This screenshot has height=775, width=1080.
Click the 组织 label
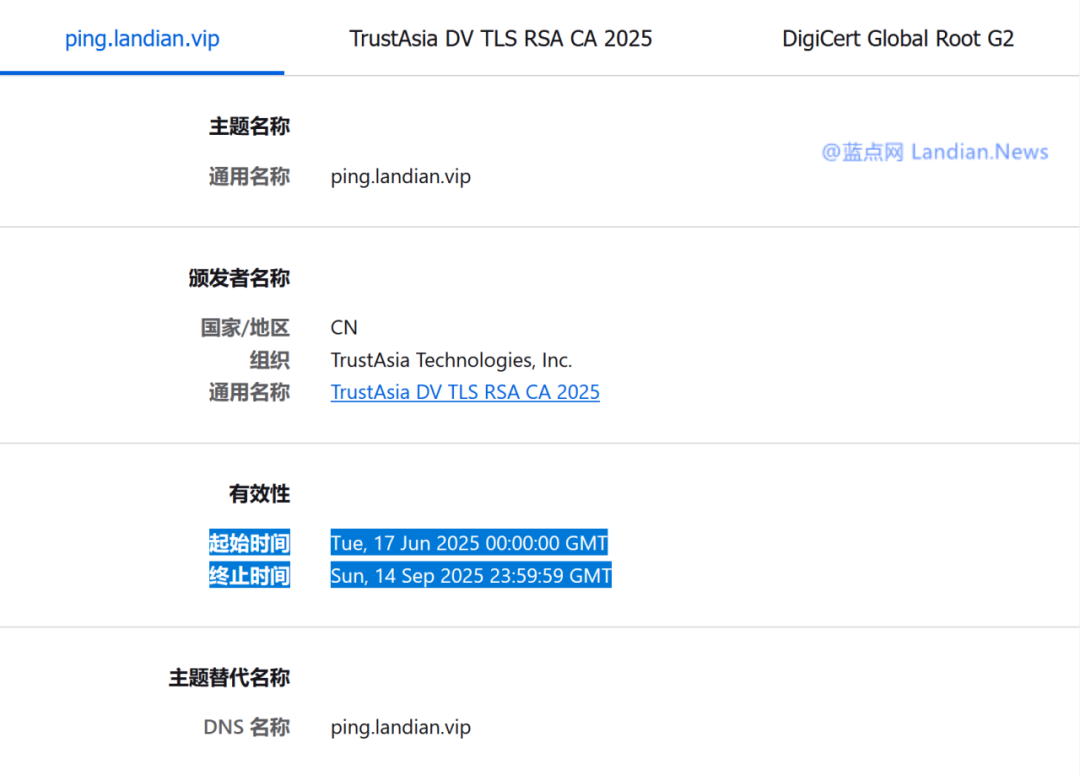click(269, 360)
